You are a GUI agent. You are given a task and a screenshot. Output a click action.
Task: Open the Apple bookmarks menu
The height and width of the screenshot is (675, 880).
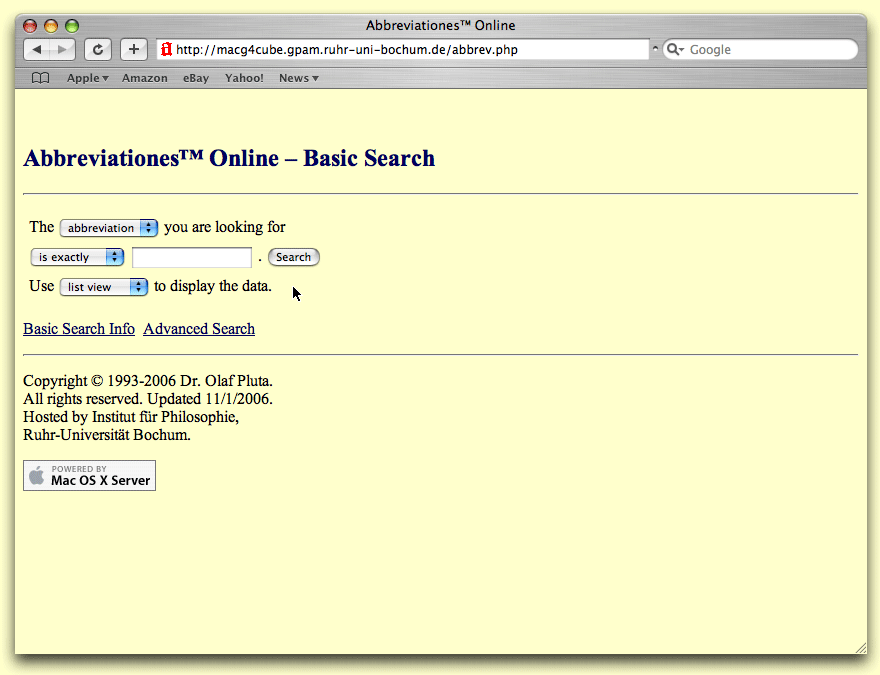tap(87, 78)
